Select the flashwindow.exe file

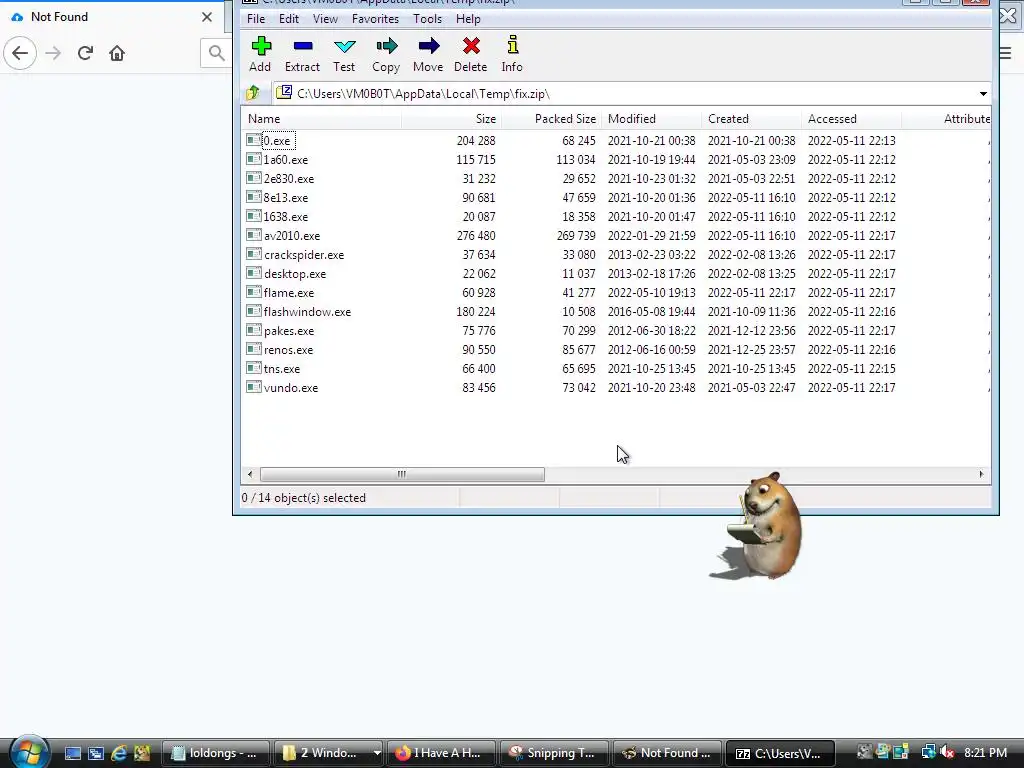307,312
